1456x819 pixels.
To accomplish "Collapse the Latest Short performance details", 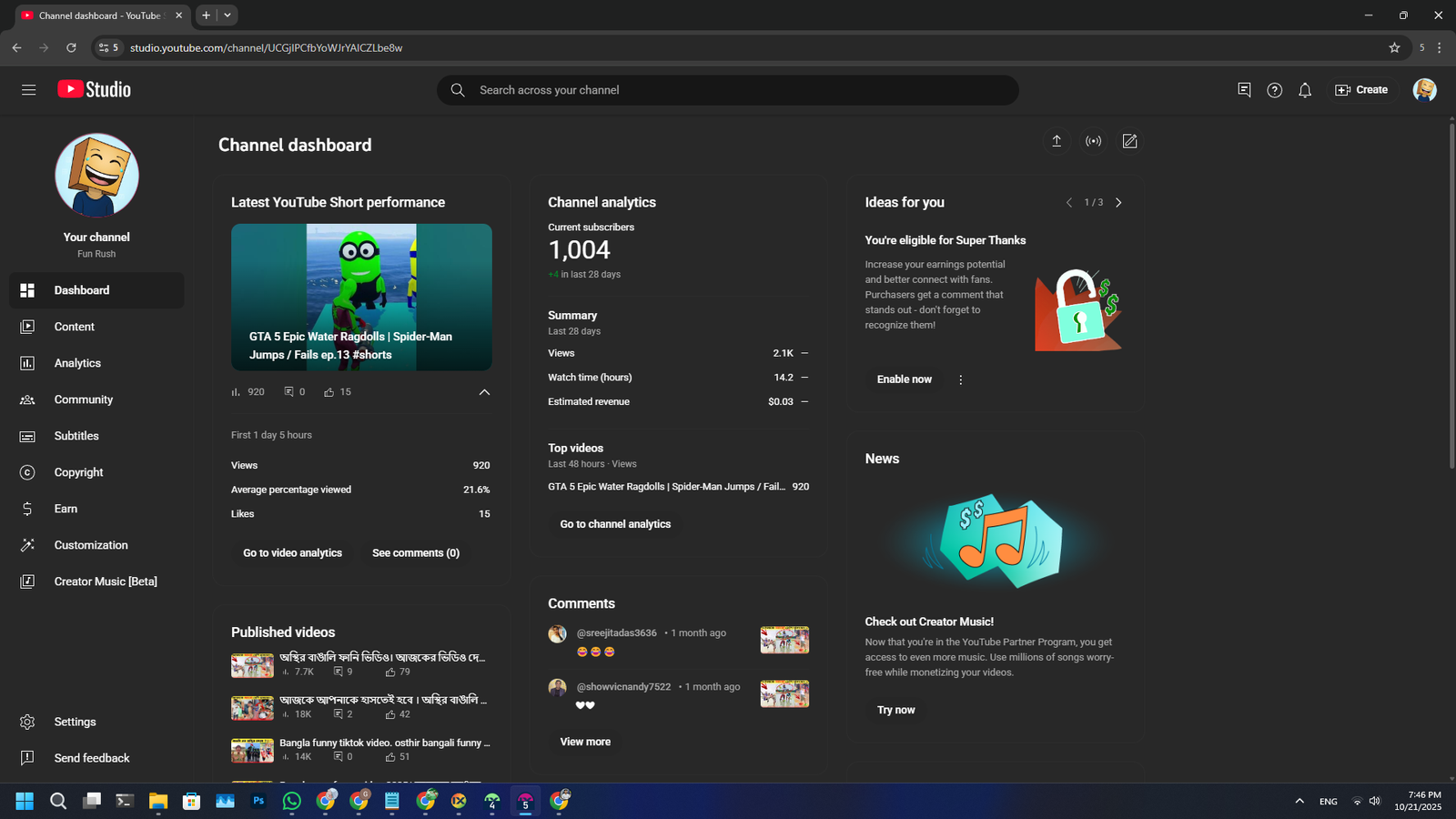I will point(484,392).
